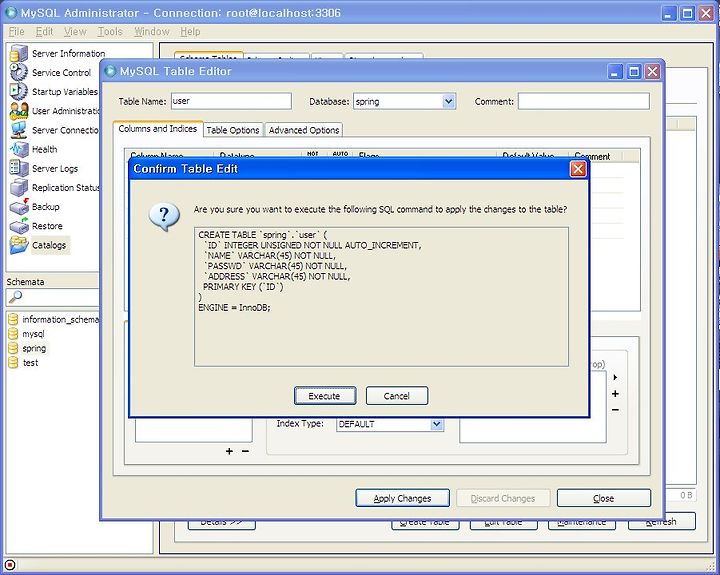Open the File menu
This screenshot has width=720, height=575.
17,32
